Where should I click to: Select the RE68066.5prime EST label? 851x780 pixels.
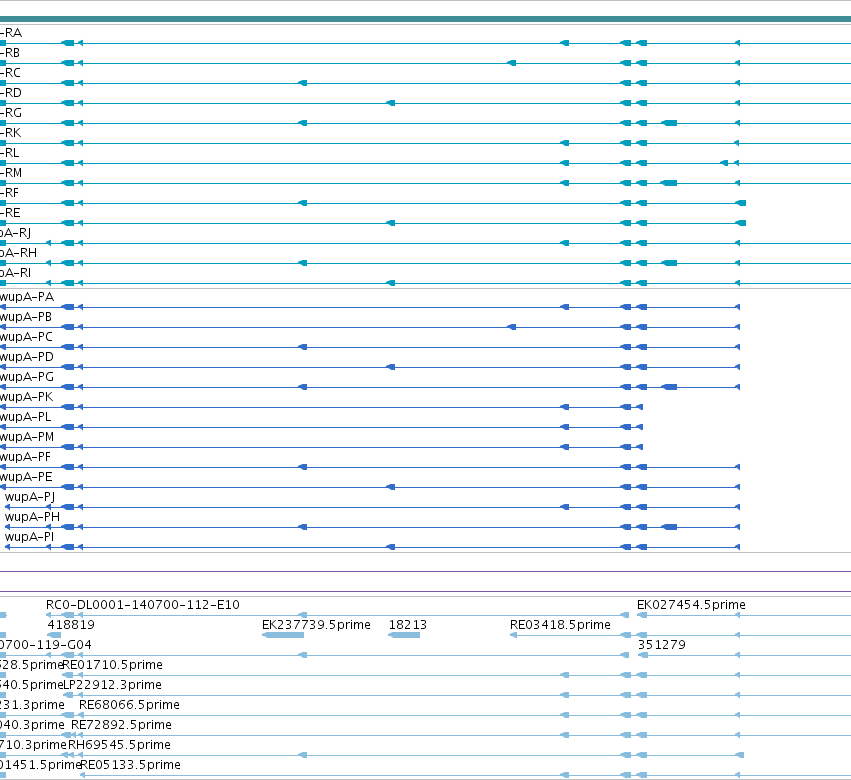[129, 705]
